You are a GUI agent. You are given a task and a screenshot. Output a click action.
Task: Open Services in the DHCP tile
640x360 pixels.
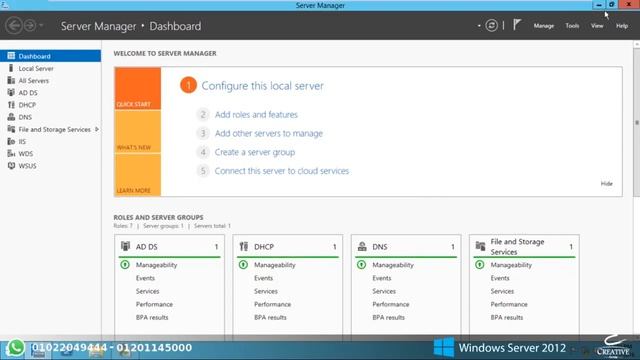(x=266, y=291)
